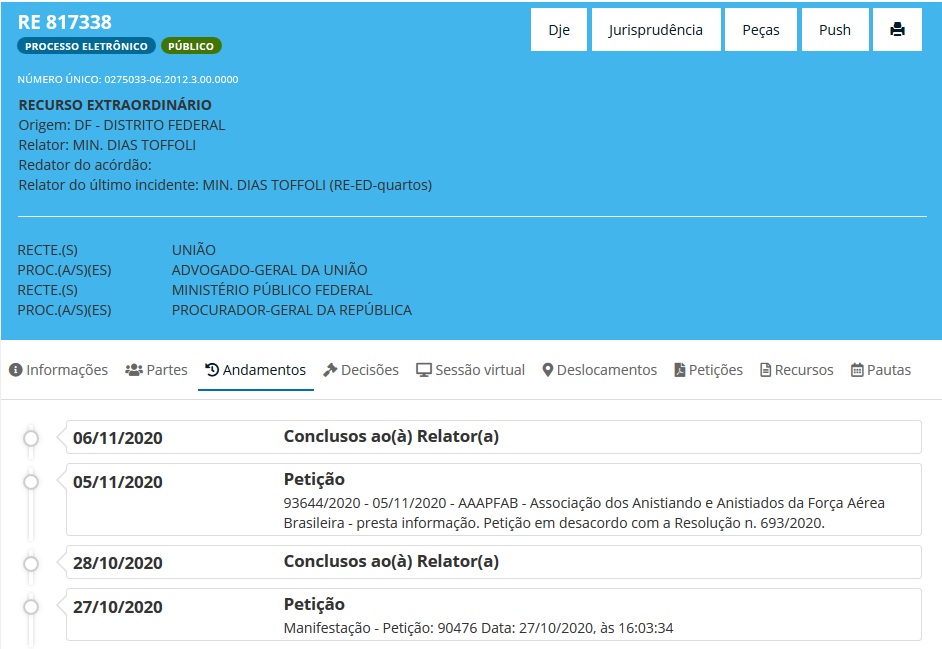Viewport: 942px width, 649px height.
Task: Click the Origem: DF - DISTRITO FEDERAL line
Action: pos(122,125)
